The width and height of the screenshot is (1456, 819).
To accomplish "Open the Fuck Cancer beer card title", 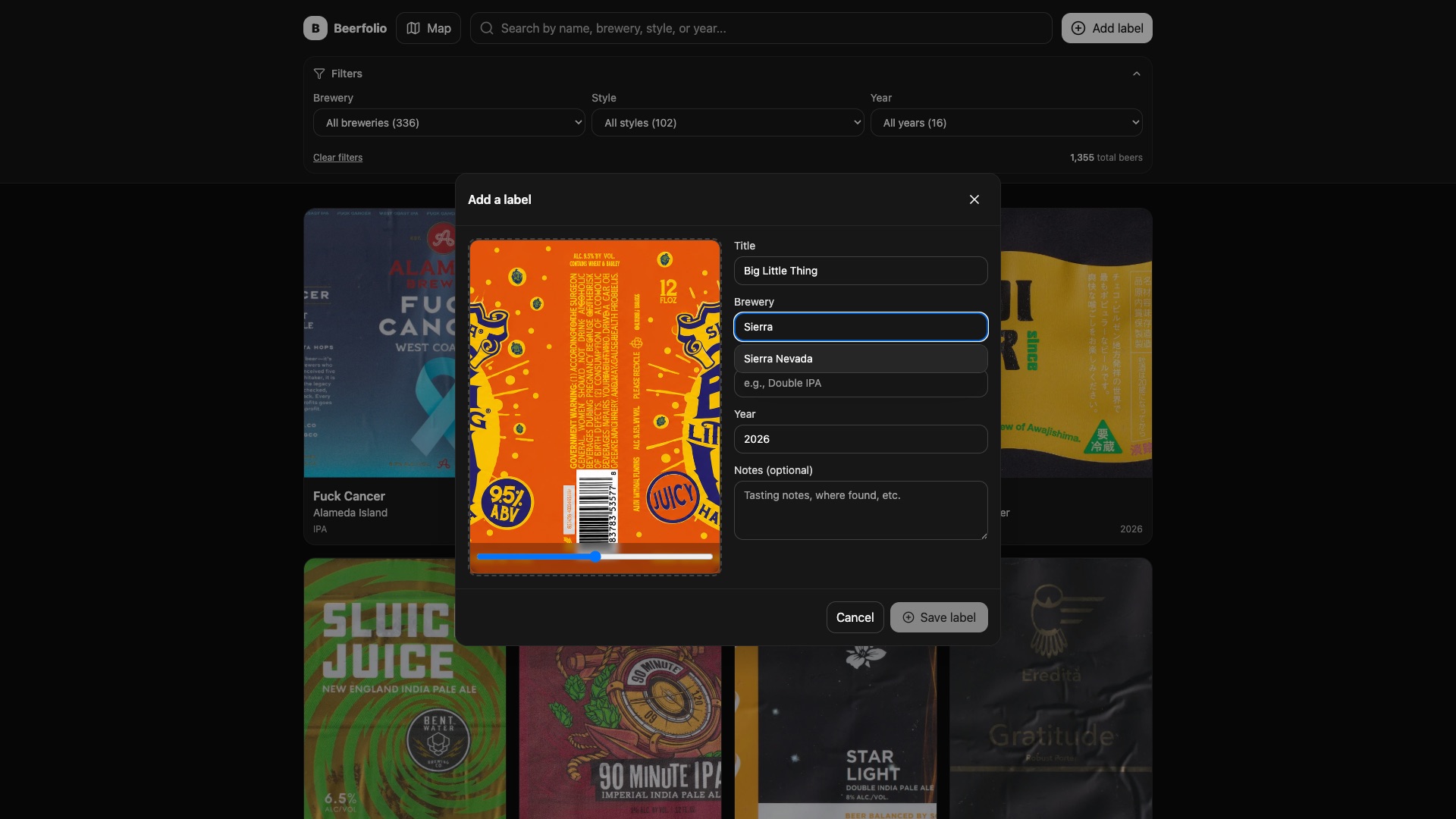I will 349,496.
